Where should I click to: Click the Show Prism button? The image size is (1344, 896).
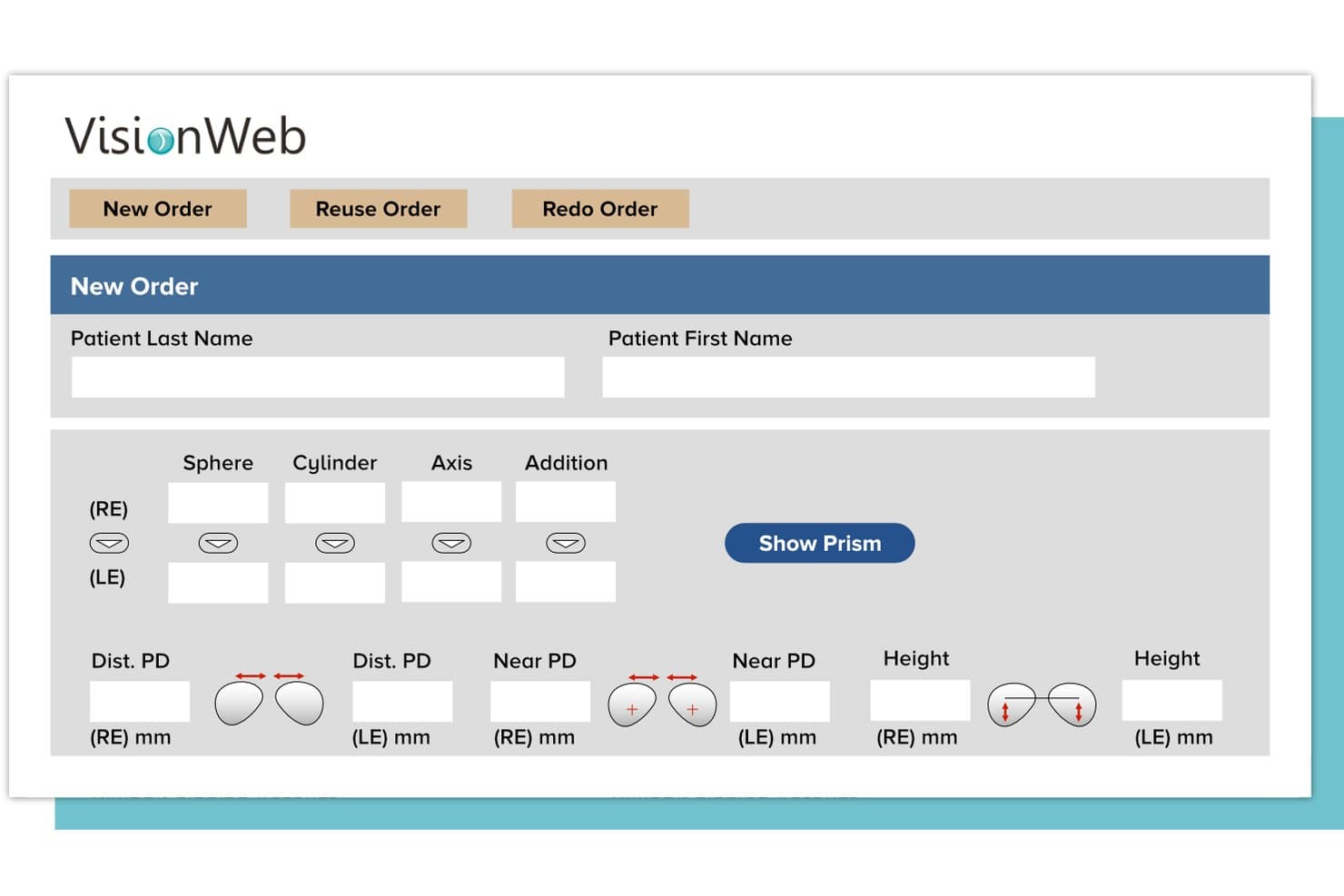[x=819, y=543]
